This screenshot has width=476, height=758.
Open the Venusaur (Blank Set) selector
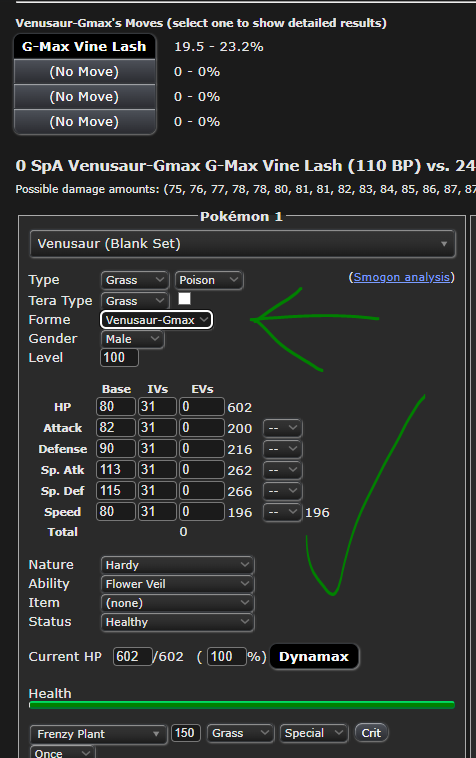pos(243,244)
